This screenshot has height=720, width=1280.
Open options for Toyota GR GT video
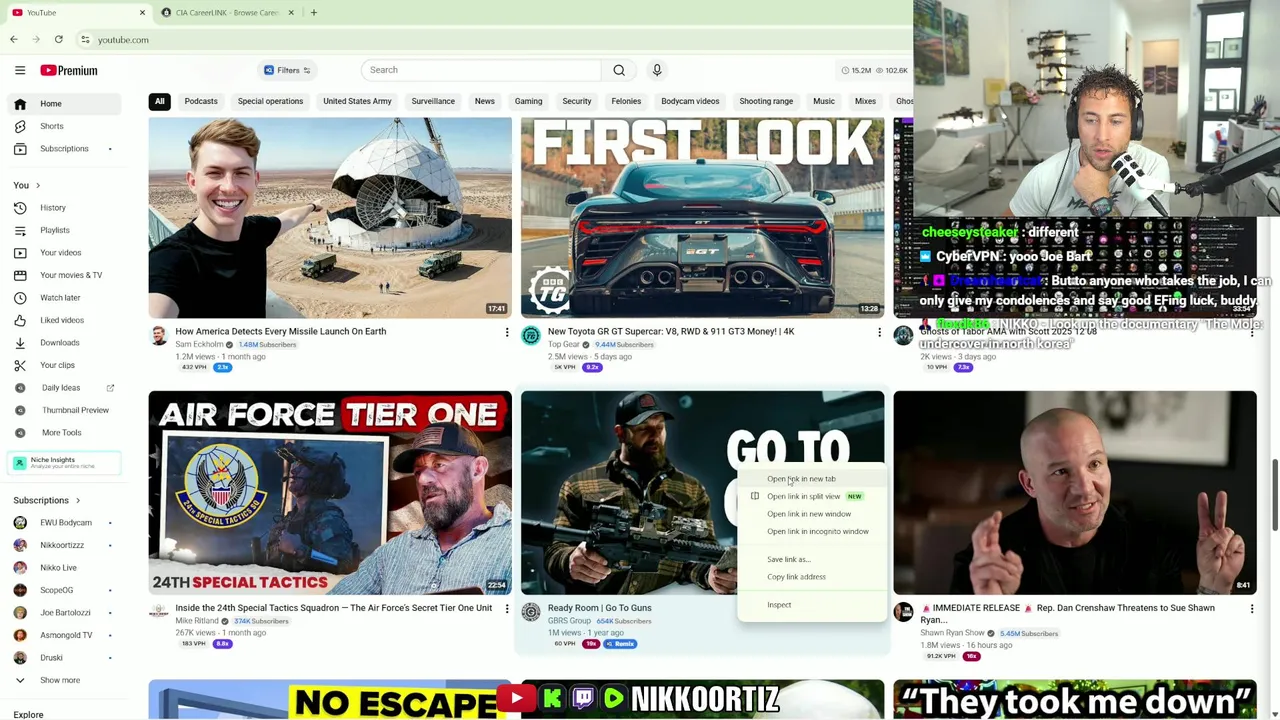(x=879, y=332)
